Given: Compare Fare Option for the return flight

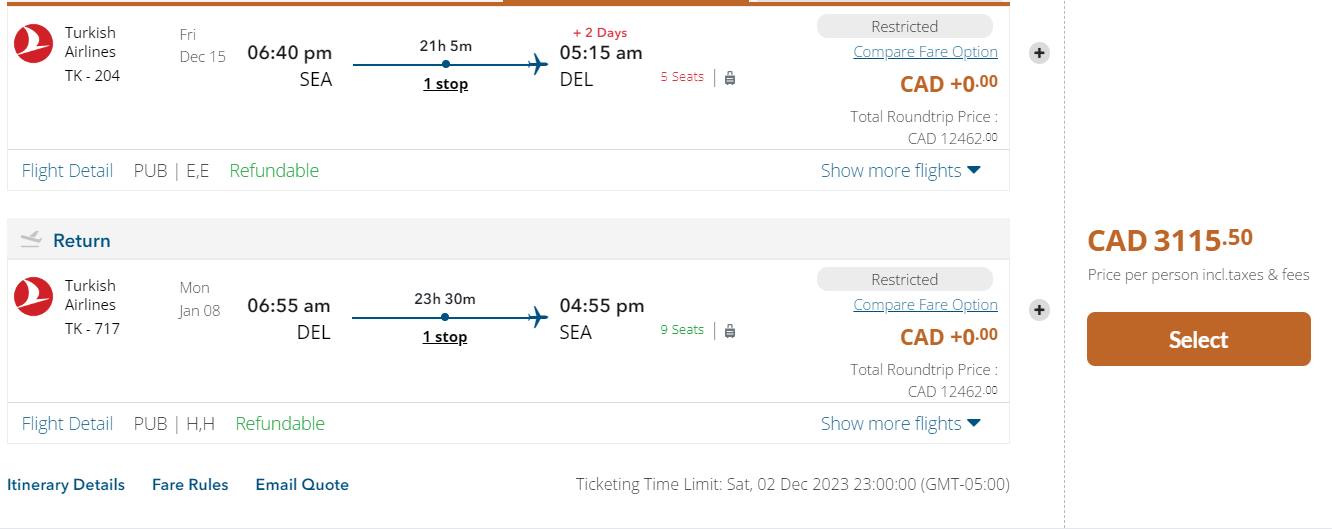Looking at the screenshot, I should (925, 305).
